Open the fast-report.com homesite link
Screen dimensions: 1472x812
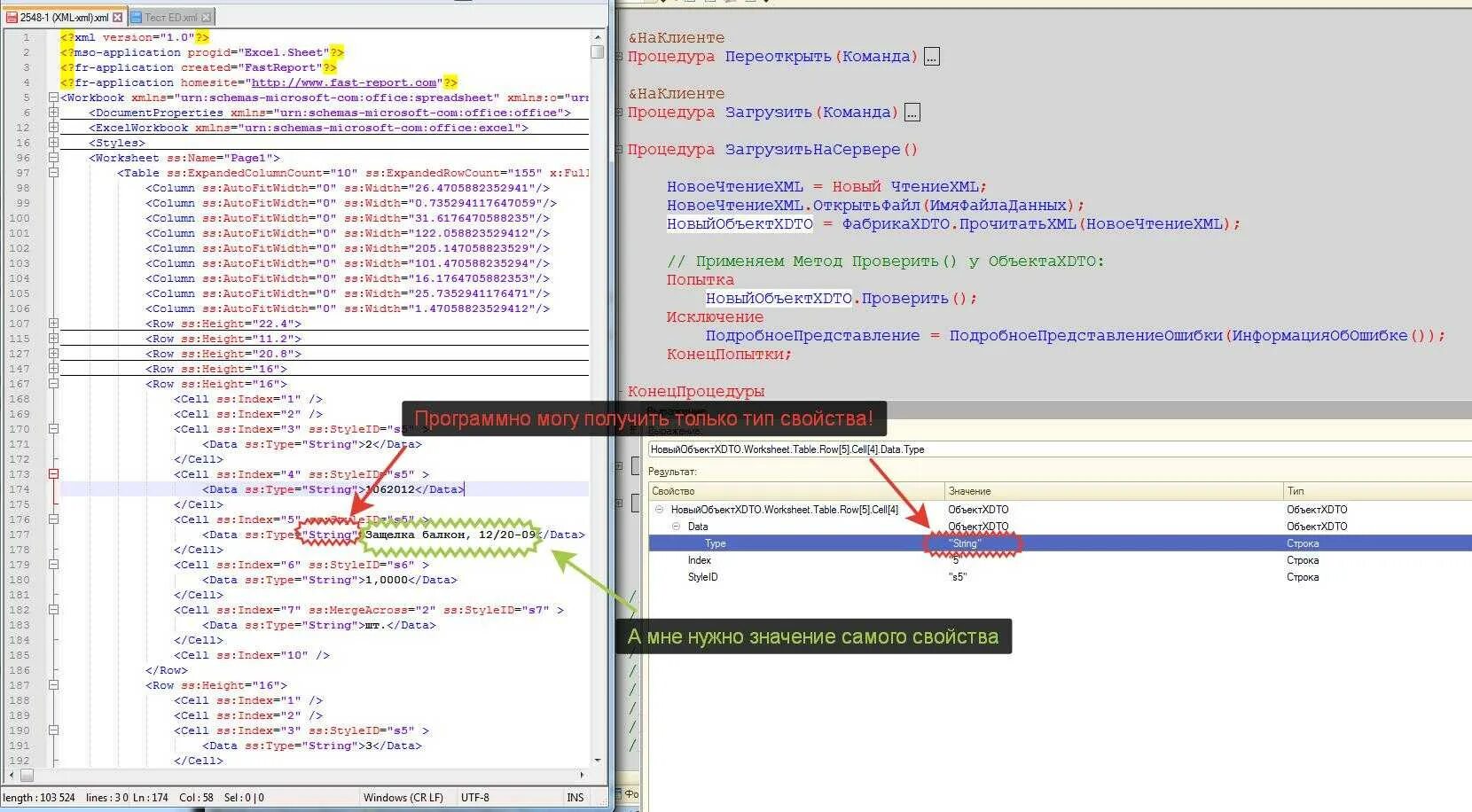point(344,82)
